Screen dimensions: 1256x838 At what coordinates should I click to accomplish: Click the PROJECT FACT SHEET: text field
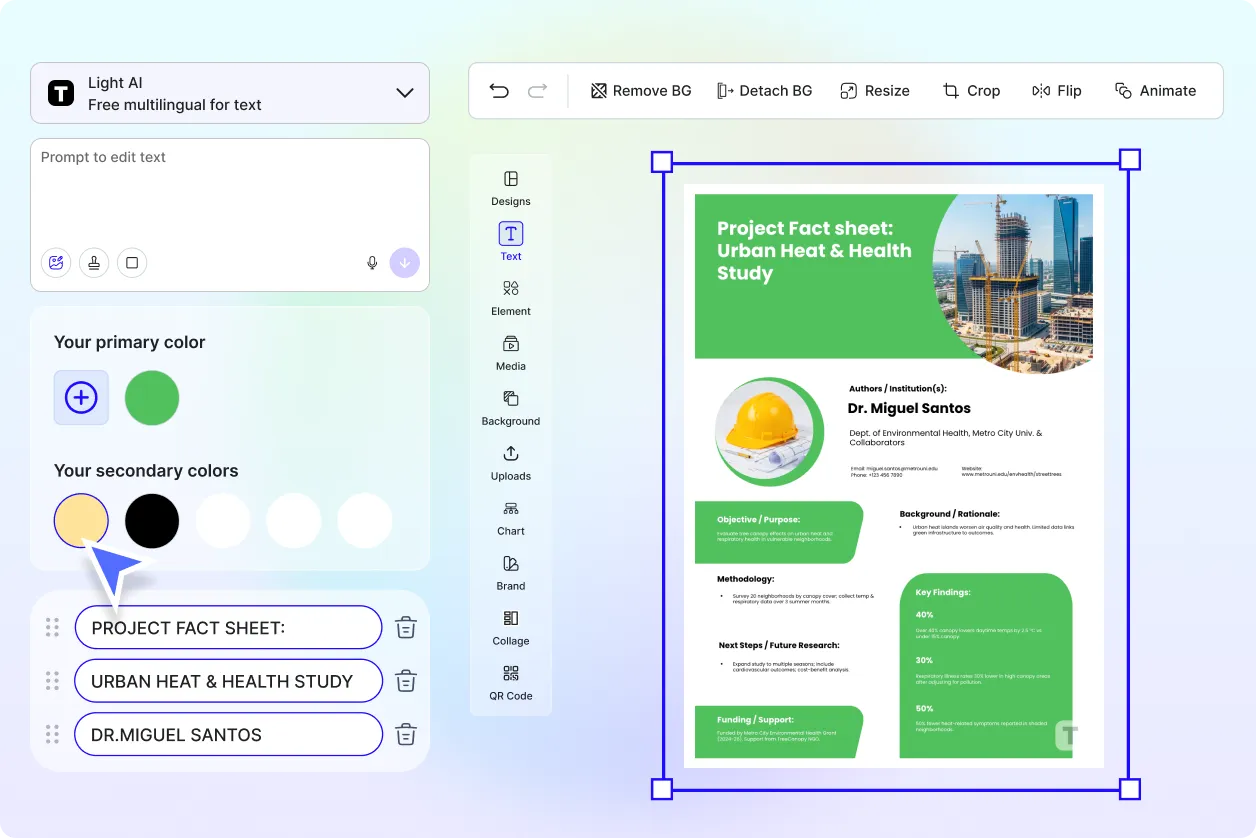coord(228,628)
